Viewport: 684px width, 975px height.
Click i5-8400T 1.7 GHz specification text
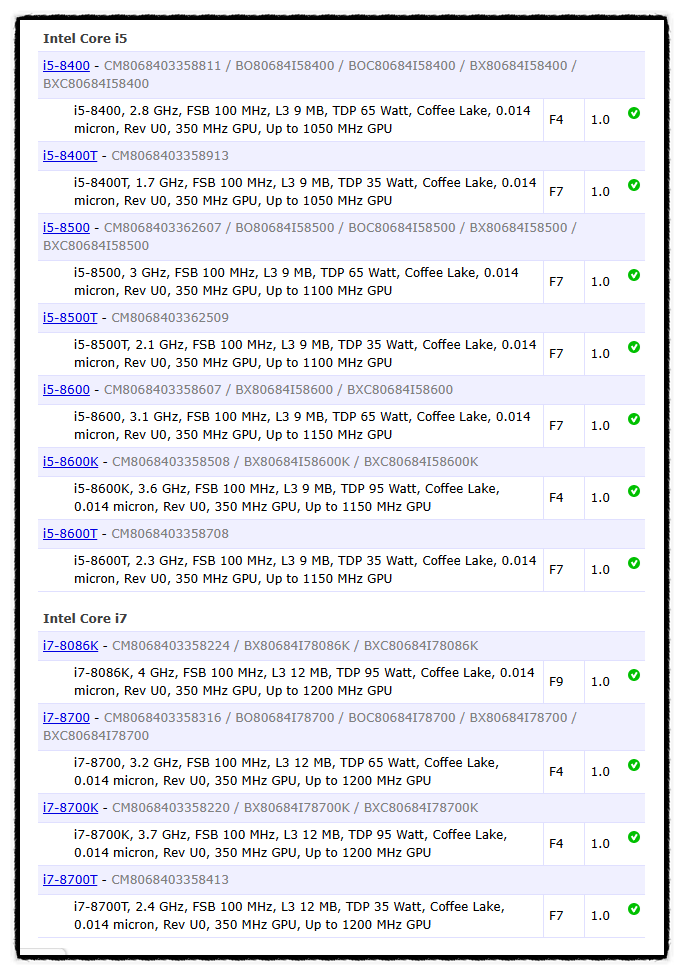point(305,192)
